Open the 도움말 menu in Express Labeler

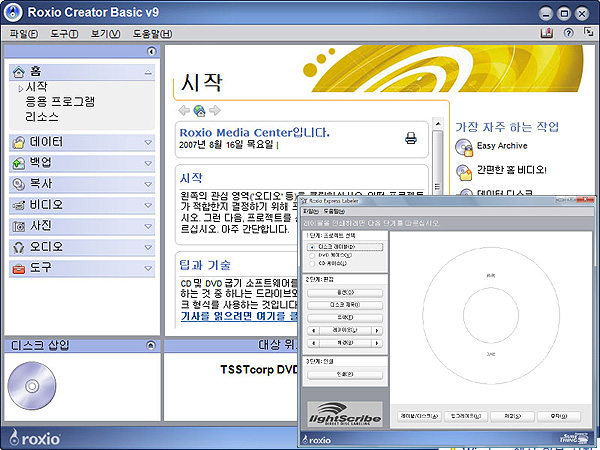(x=334, y=211)
